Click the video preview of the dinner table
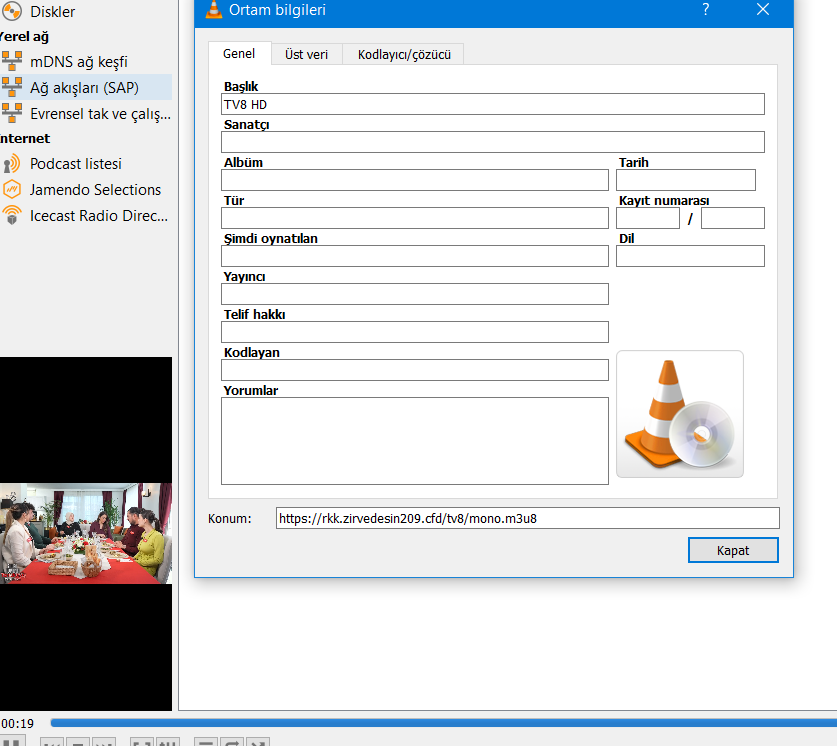 (86, 533)
